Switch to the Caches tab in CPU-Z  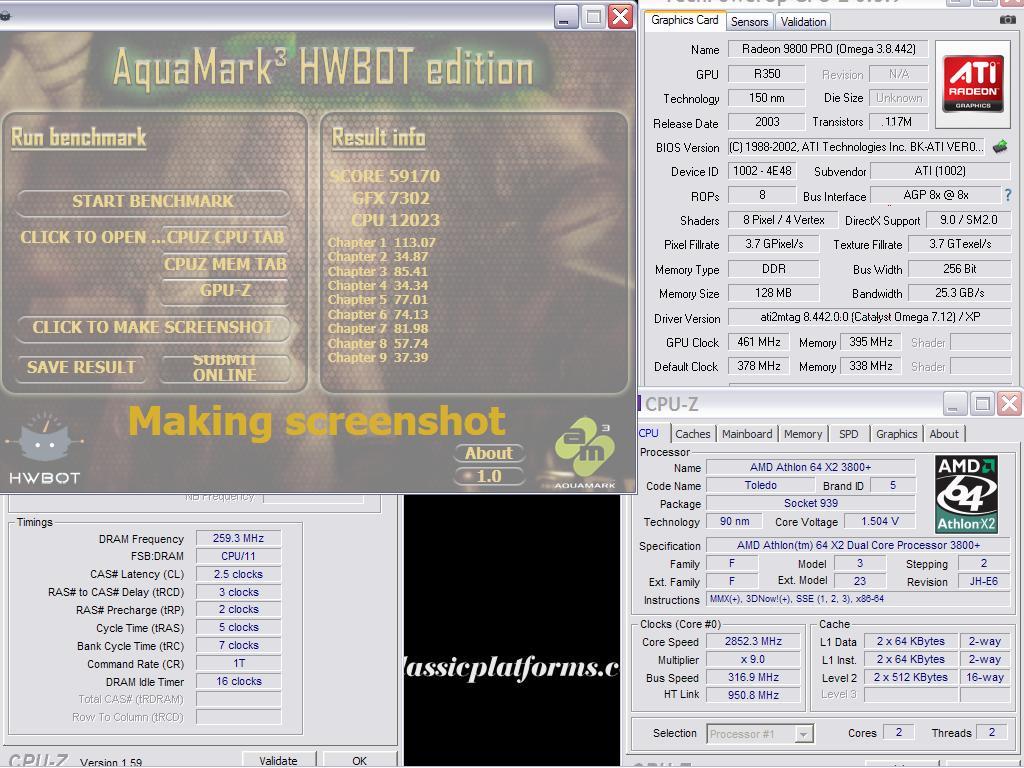click(x=692, y=434)
